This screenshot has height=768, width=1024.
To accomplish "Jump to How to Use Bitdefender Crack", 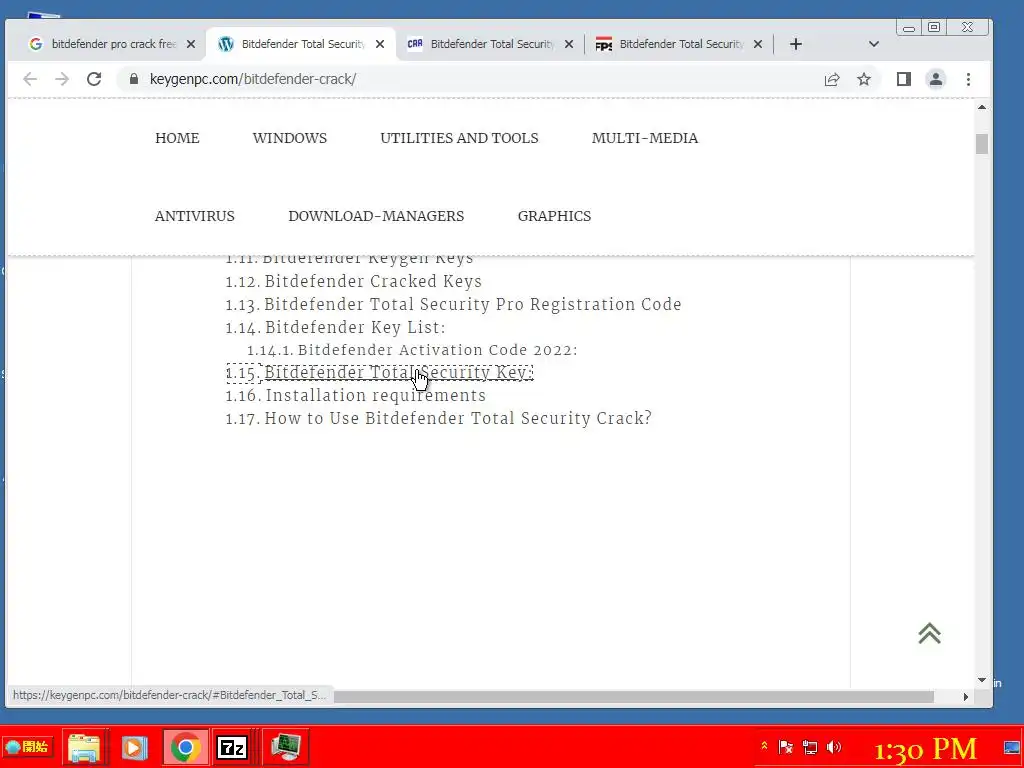I will click(x=458, y=419).
